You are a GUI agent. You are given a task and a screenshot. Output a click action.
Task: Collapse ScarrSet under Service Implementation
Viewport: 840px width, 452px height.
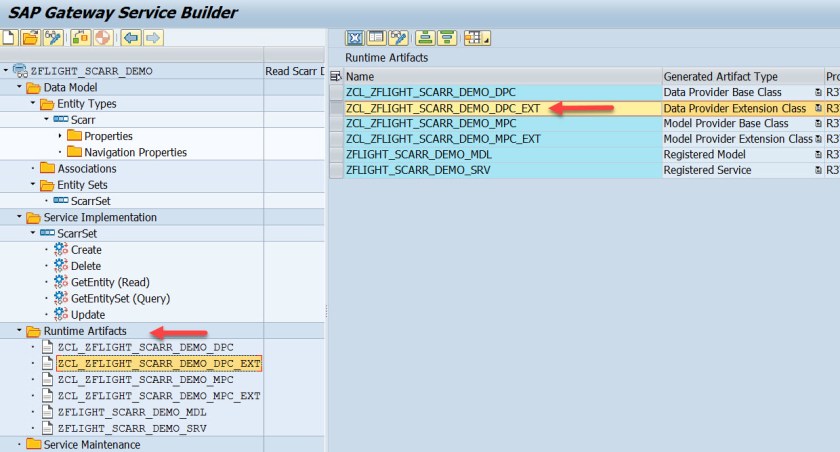(x=33, y=233)
